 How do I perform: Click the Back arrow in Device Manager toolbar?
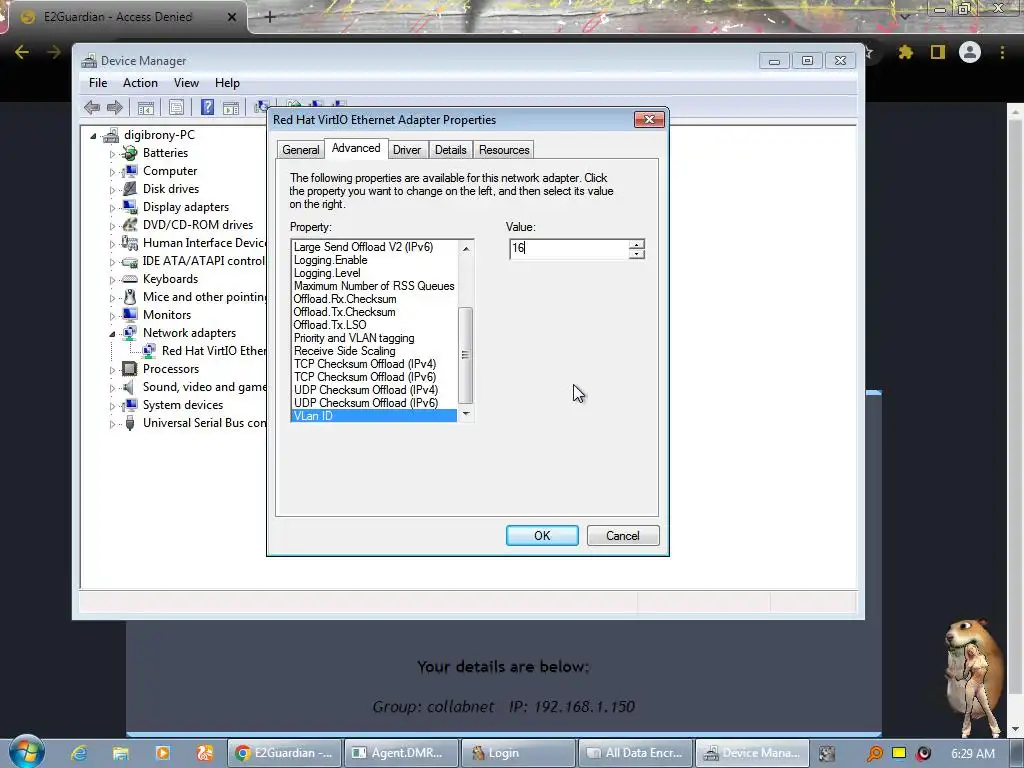click(x=92, y=107)
